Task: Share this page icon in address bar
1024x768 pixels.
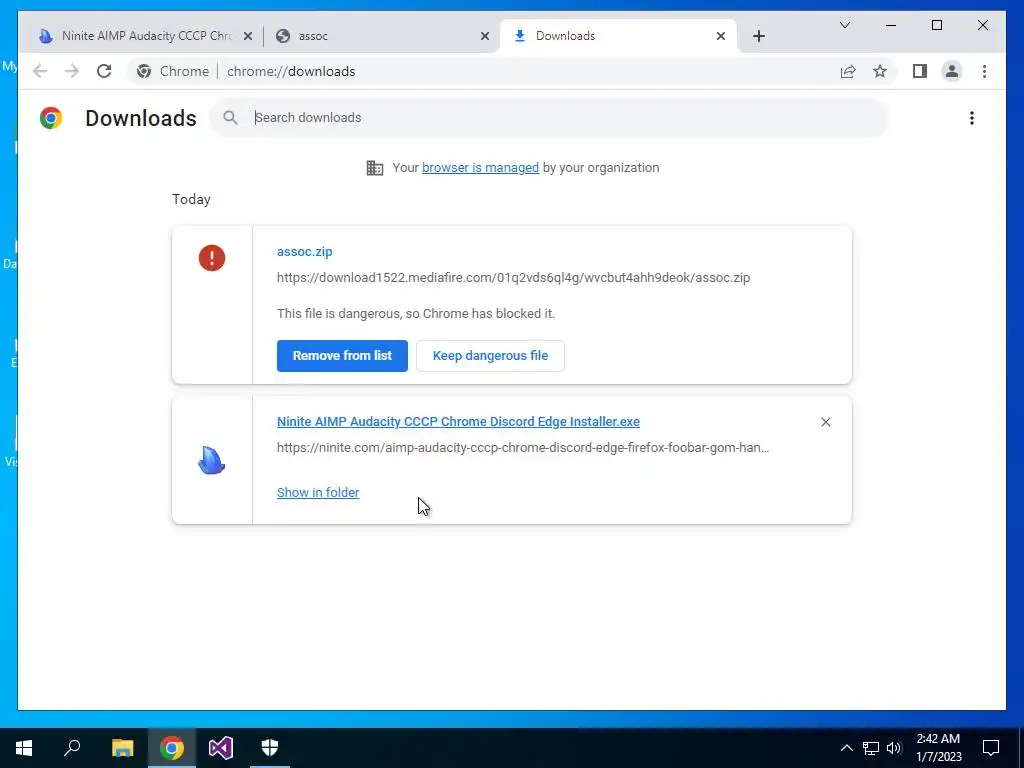Action: click(x=848, y=71)
